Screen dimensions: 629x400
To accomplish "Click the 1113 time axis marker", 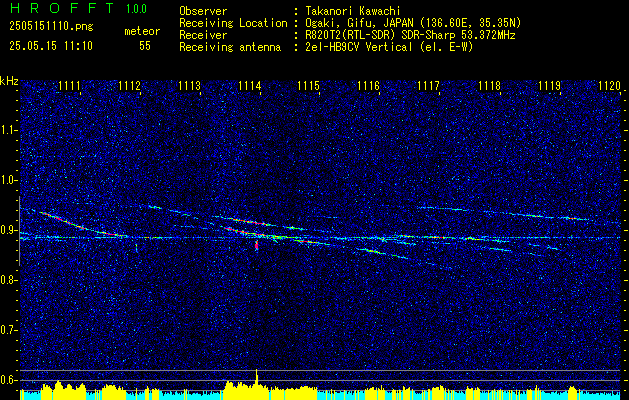I will click(189, 86).
